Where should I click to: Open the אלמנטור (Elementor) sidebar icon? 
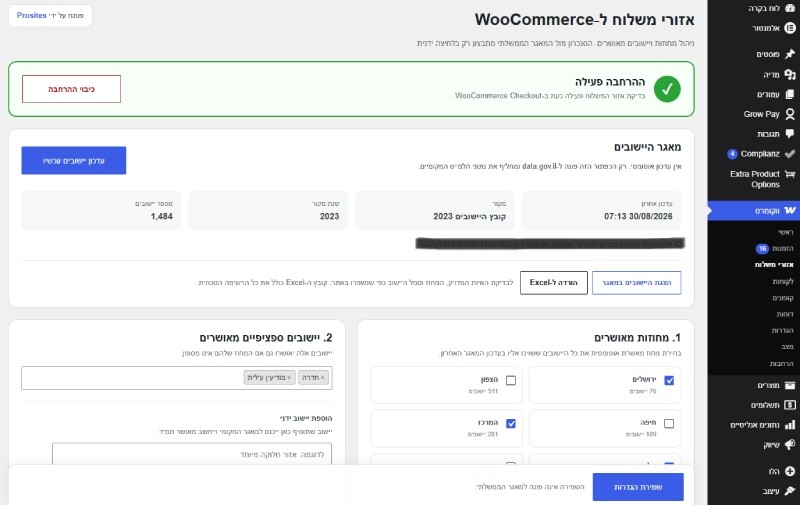[790, 28]
